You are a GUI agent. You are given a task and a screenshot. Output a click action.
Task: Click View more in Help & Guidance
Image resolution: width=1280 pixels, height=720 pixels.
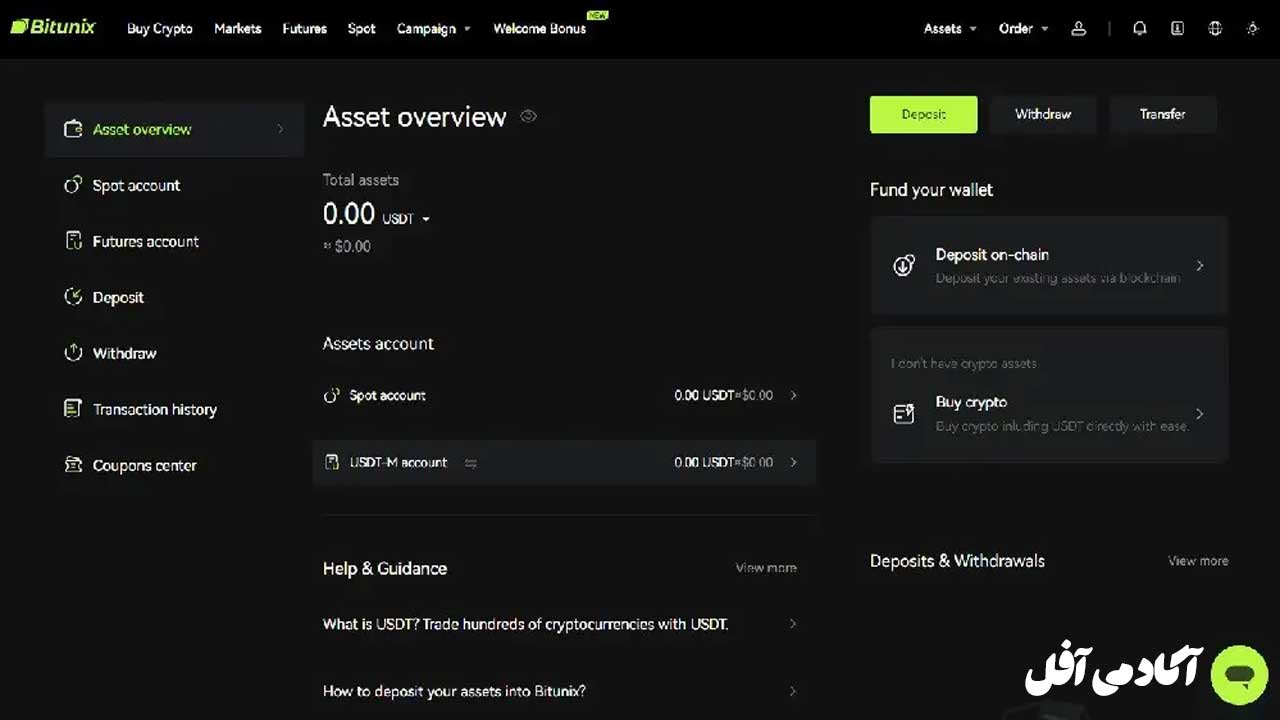tap(766, 568)
